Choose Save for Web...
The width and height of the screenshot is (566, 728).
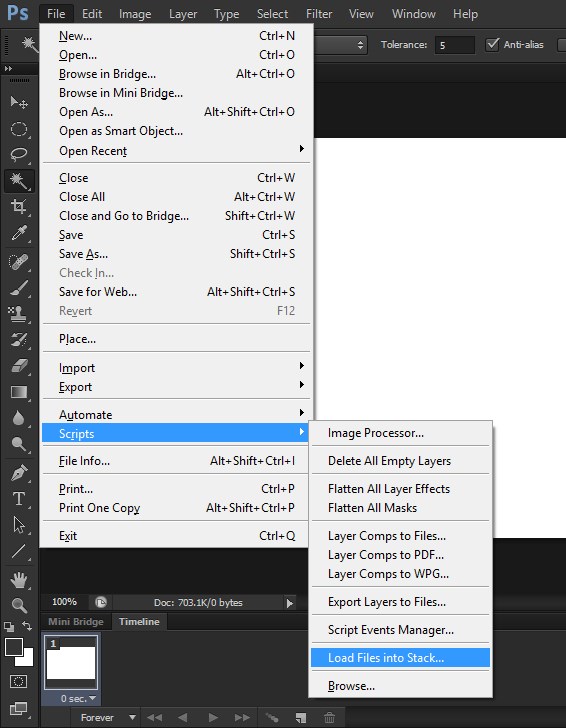[176, 292]
